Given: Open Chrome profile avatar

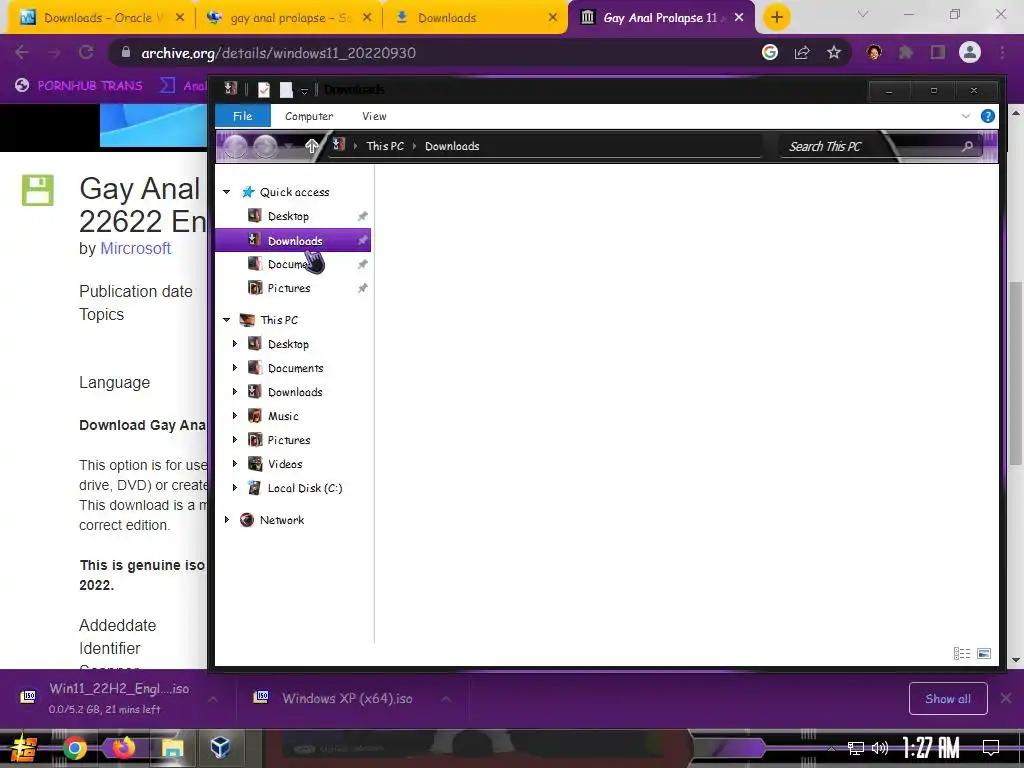Looking at the screenshot, I should point(970,52).
